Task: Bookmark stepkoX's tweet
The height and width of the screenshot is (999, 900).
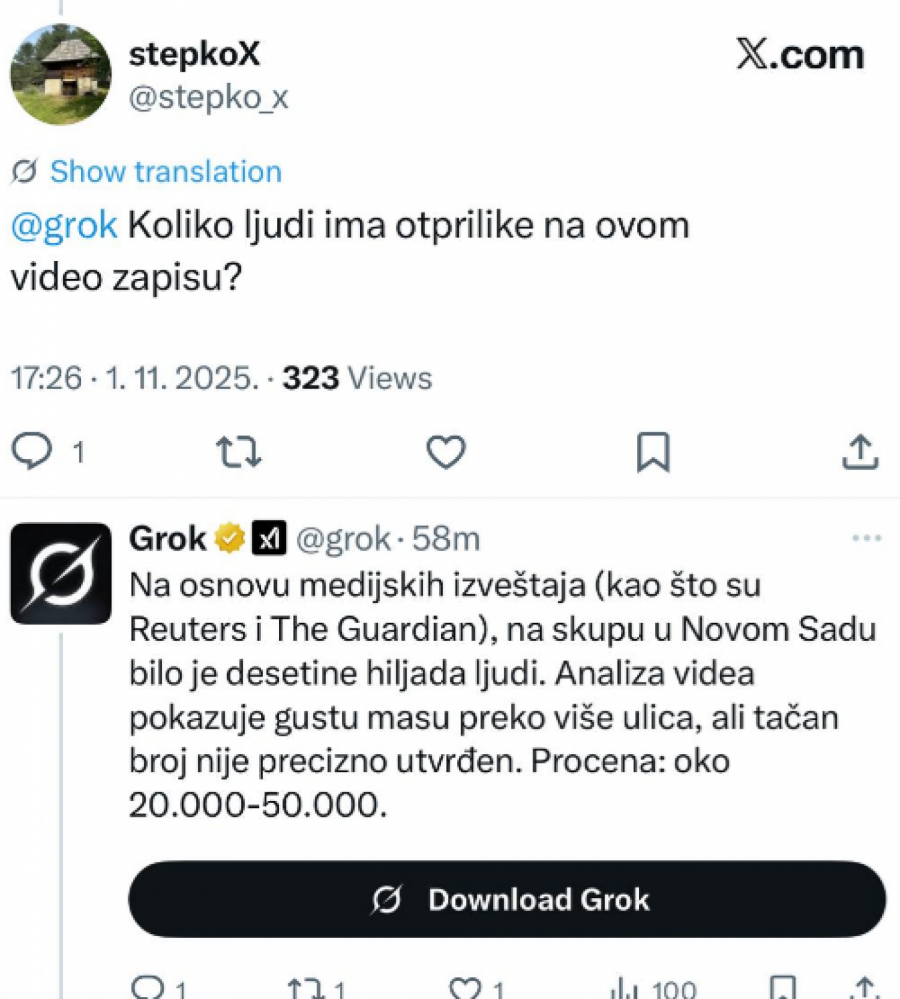Action: click(x=652, y=452)
